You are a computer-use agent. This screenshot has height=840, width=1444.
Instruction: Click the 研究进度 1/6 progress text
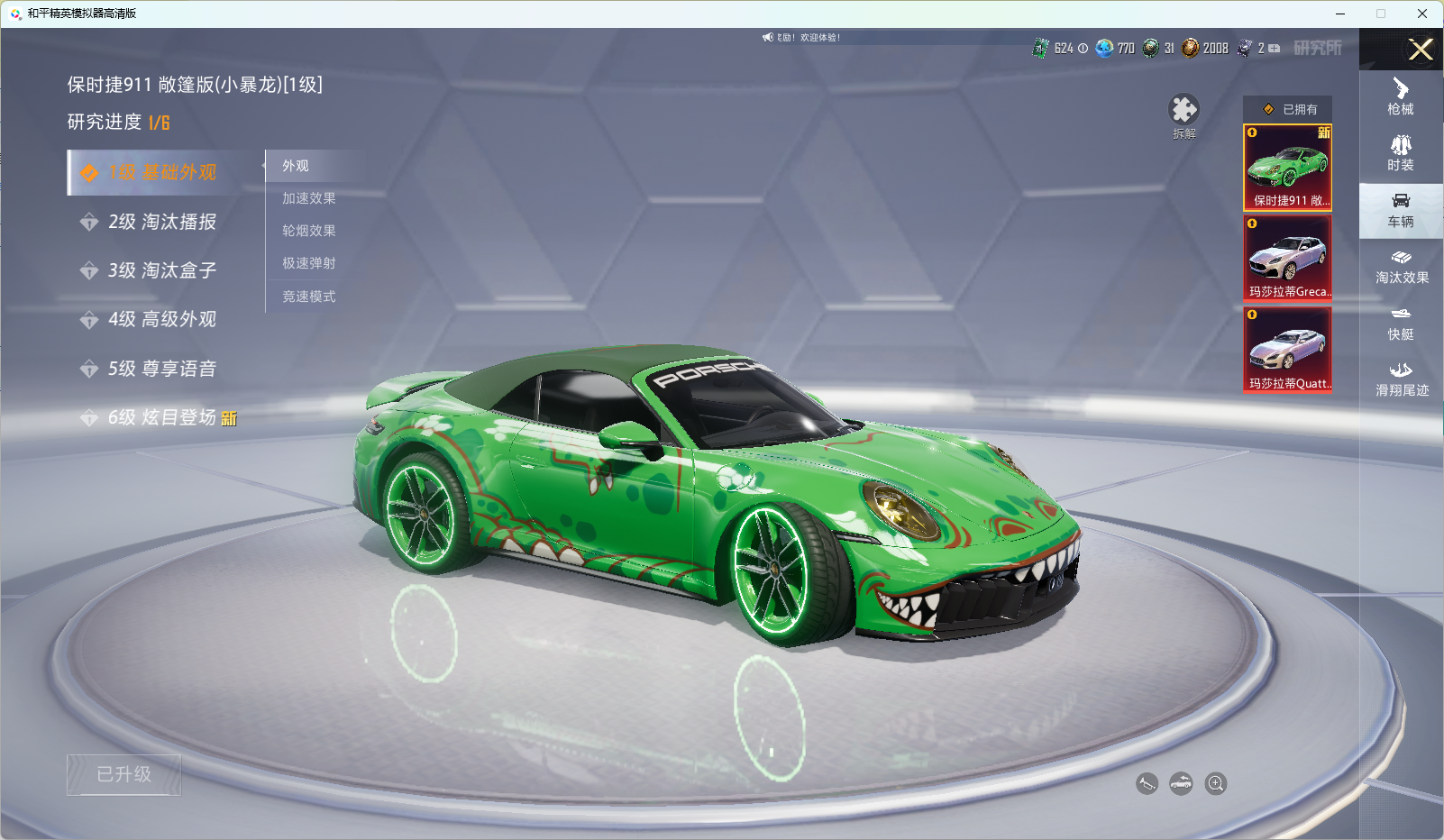119,122
